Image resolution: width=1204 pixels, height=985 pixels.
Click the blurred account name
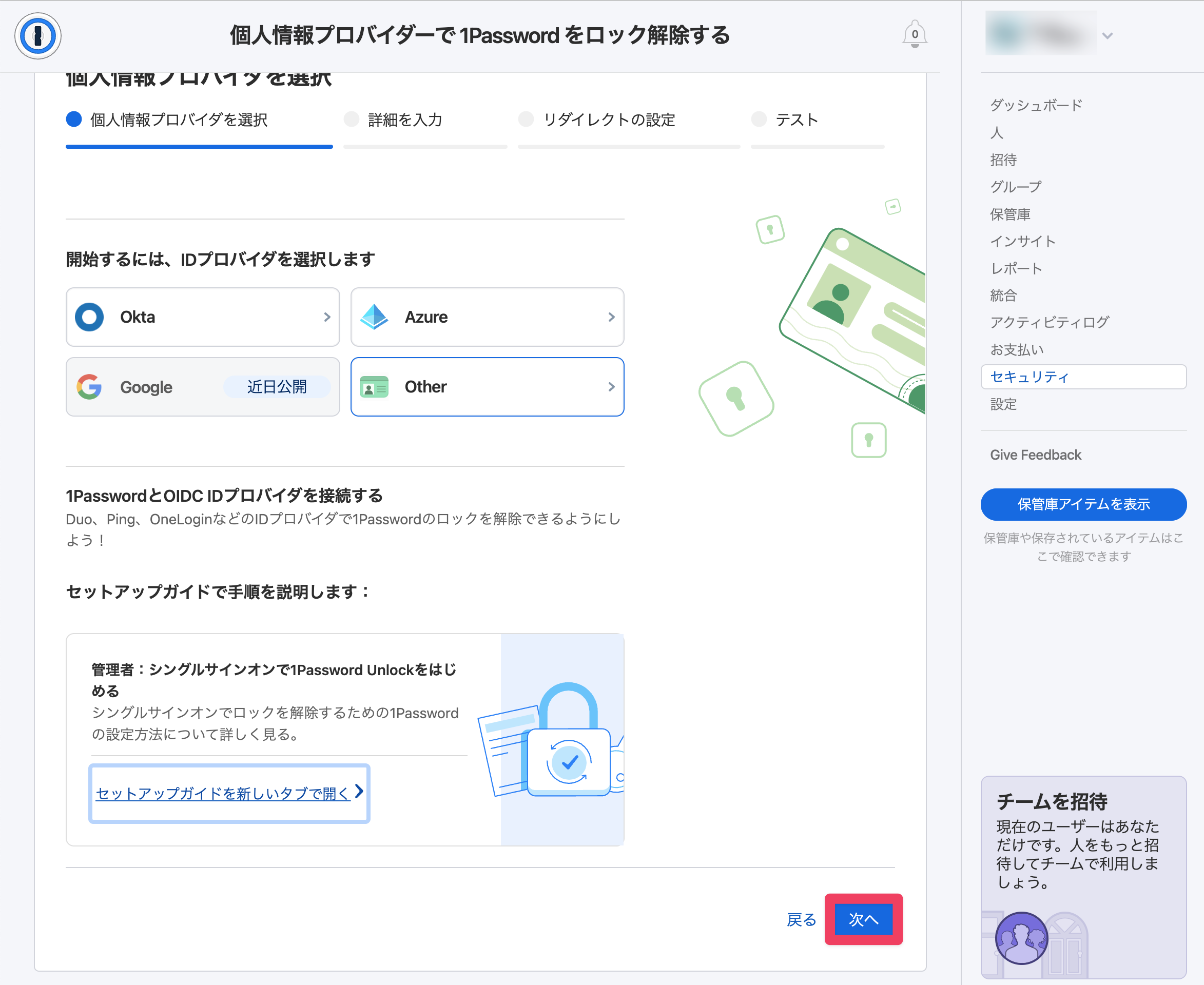point(1041,34)
